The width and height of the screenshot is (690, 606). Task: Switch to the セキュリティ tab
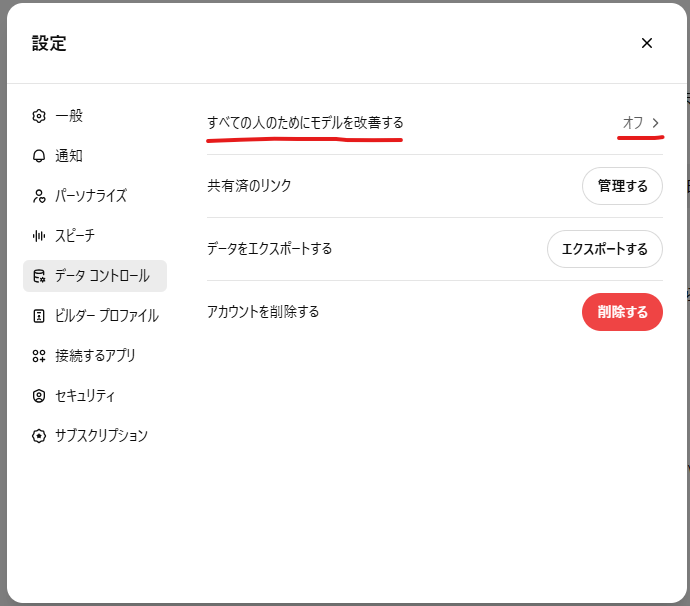pos(95,396)
